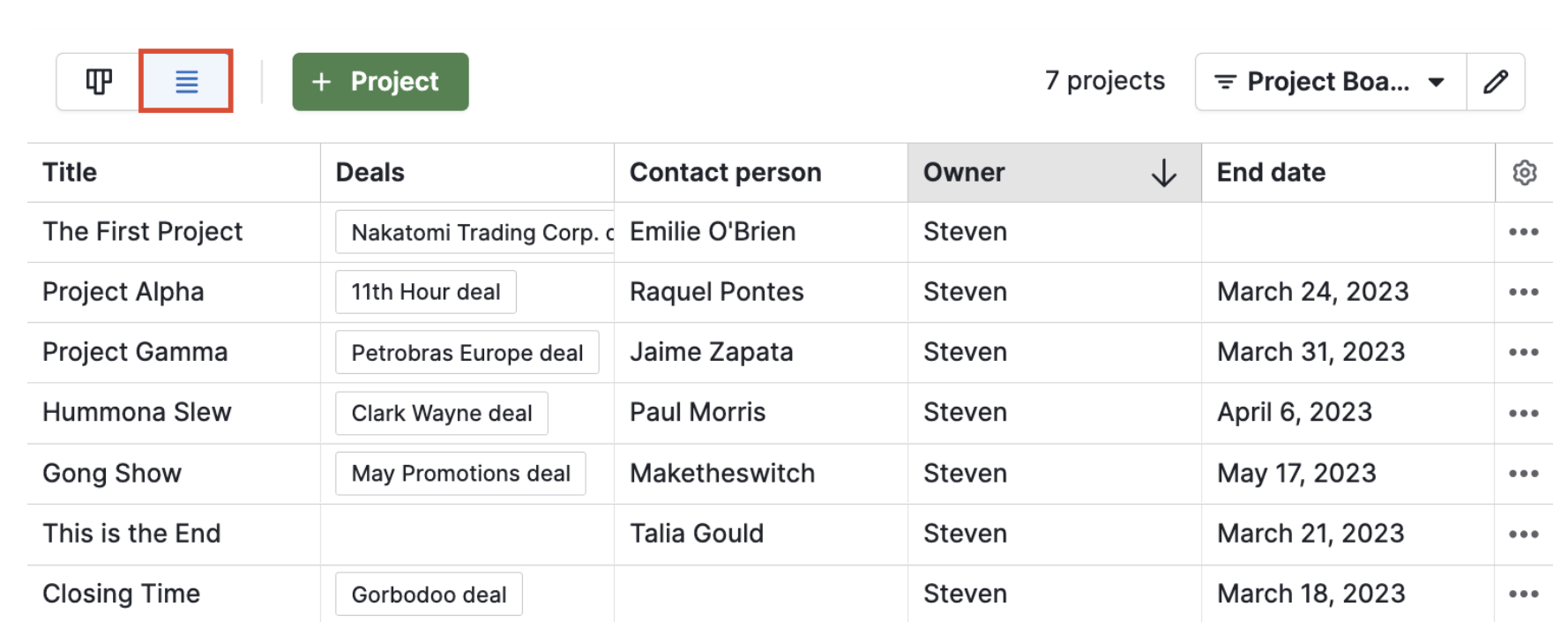Open more options for Gong Show
The width and height of the screenshot is (1568, 644).
coord(1523,474)
